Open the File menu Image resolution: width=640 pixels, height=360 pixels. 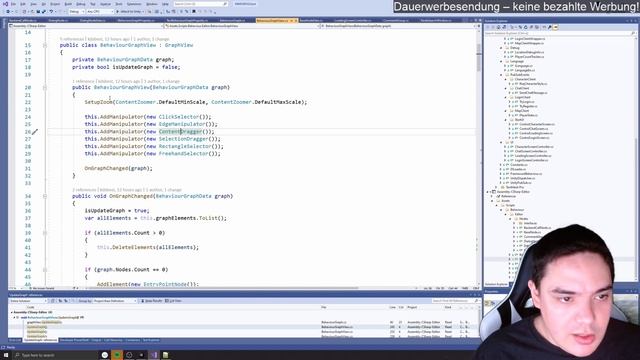pyautogui.click(x=13, y=4)
